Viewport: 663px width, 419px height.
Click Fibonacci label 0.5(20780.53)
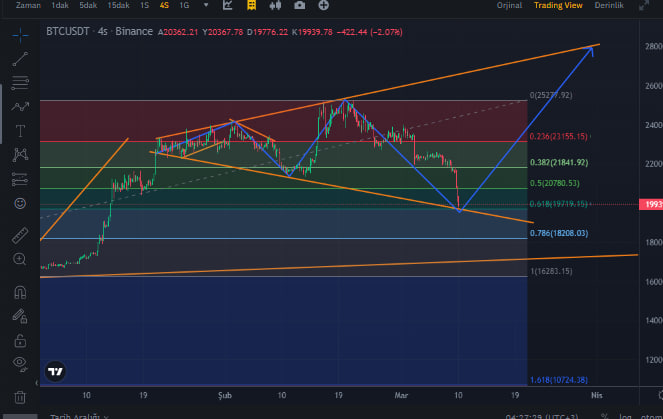tap(554, 183)
